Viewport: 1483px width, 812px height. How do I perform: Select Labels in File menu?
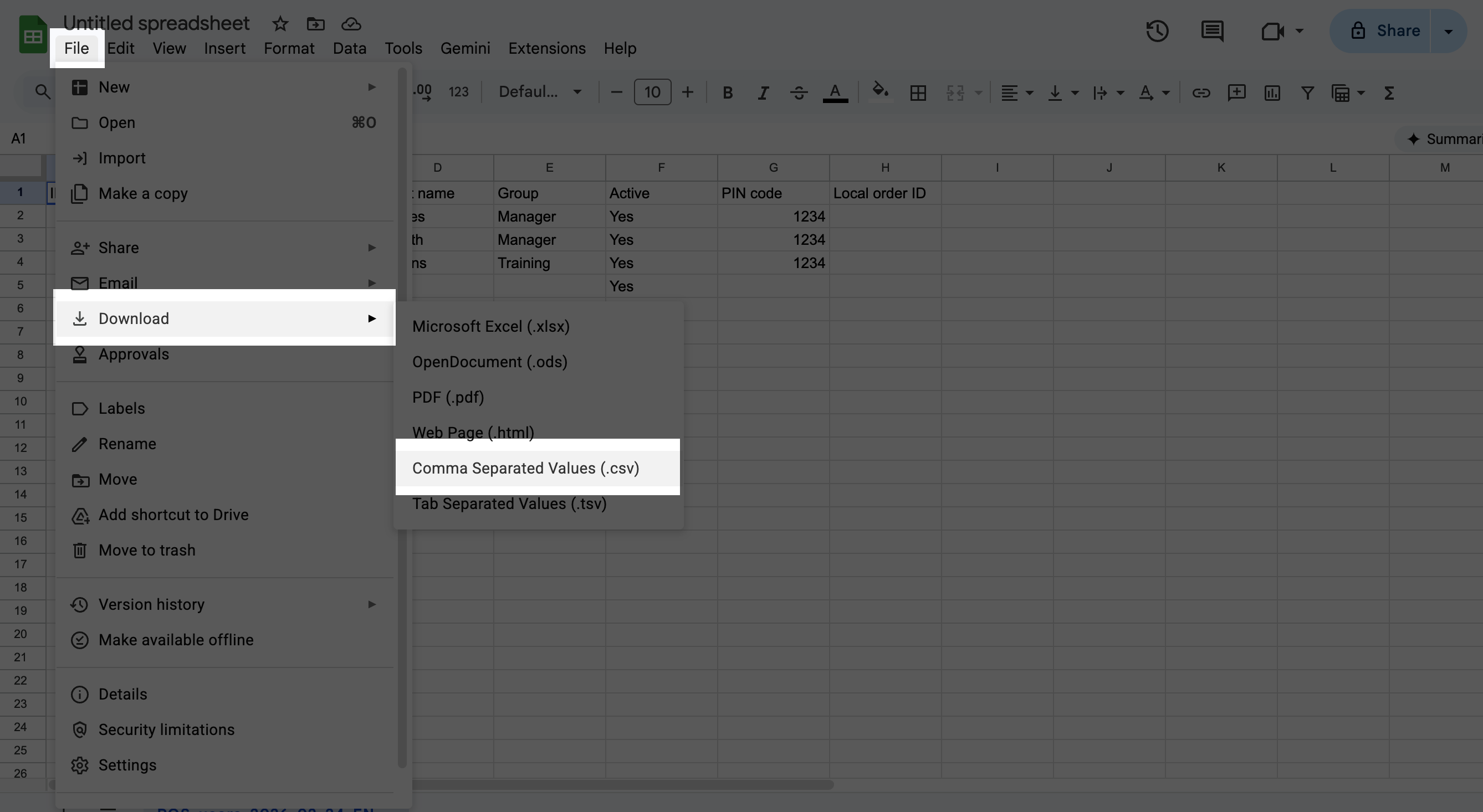click(x=224, y=409)
